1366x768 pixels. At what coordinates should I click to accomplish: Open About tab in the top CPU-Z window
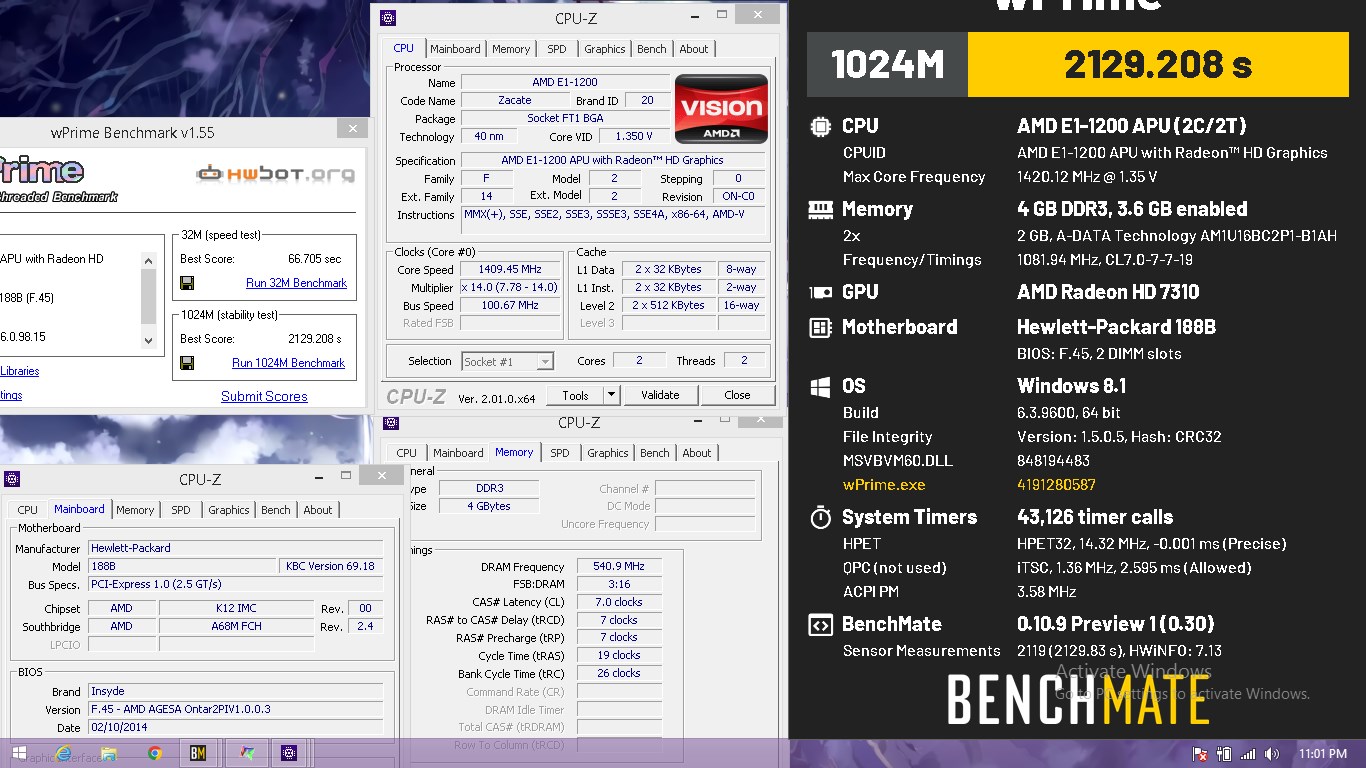694,49
